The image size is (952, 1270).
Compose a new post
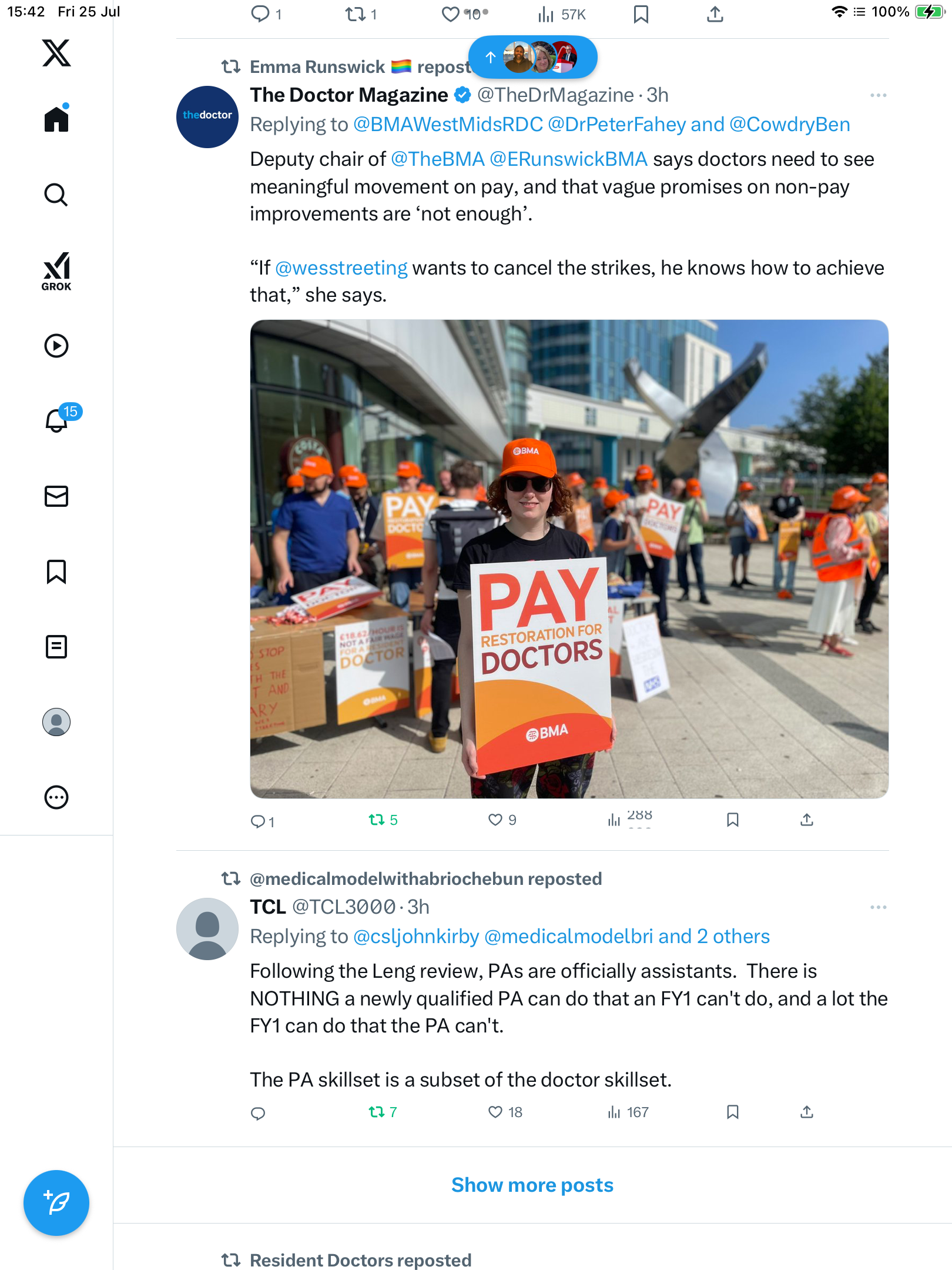[56, 1203]
